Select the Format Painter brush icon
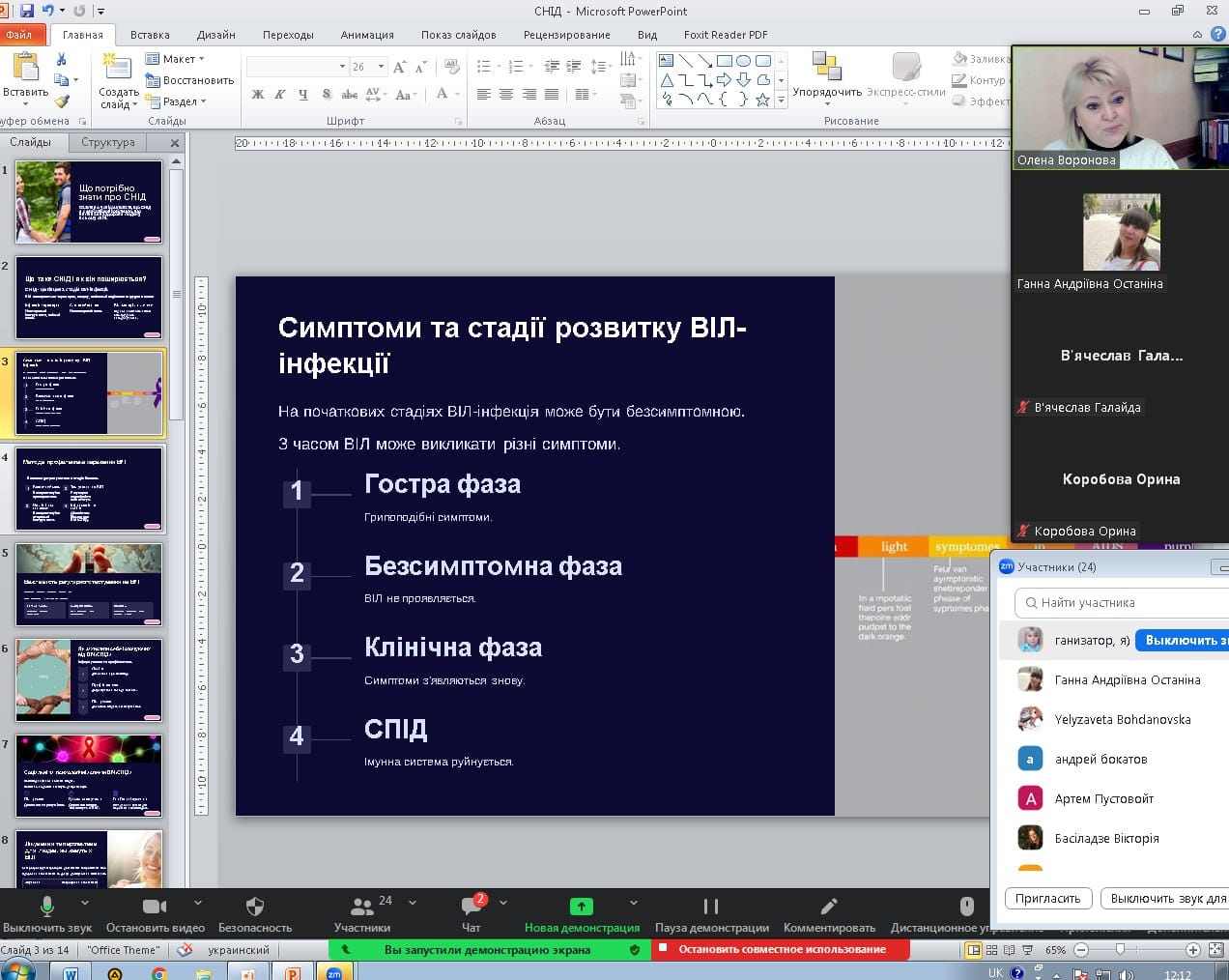The width and height of the screenshot is (1229, 980). click(62, 101)
